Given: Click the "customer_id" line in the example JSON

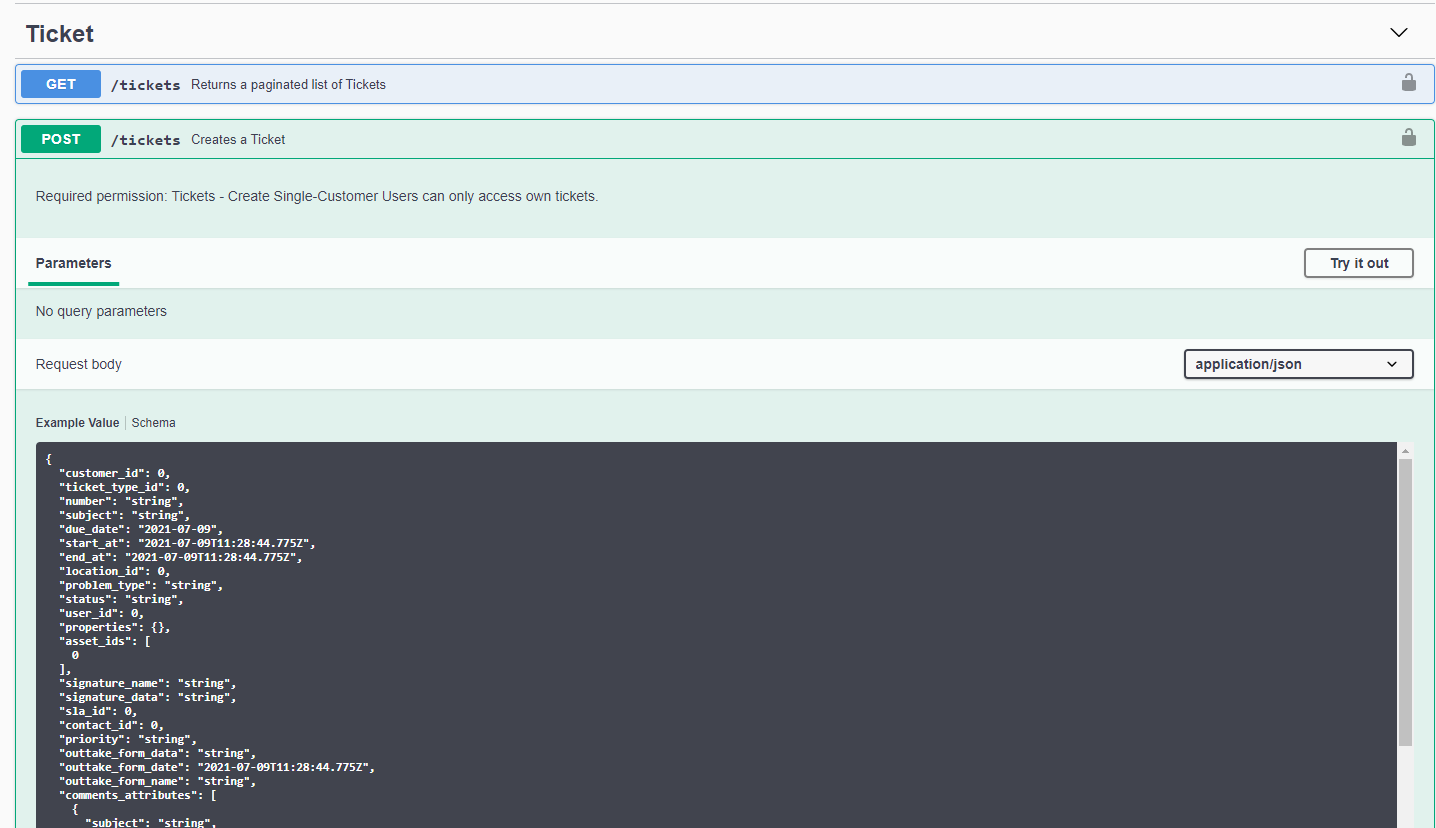Looking at the screenshot, I should (120, 473).
